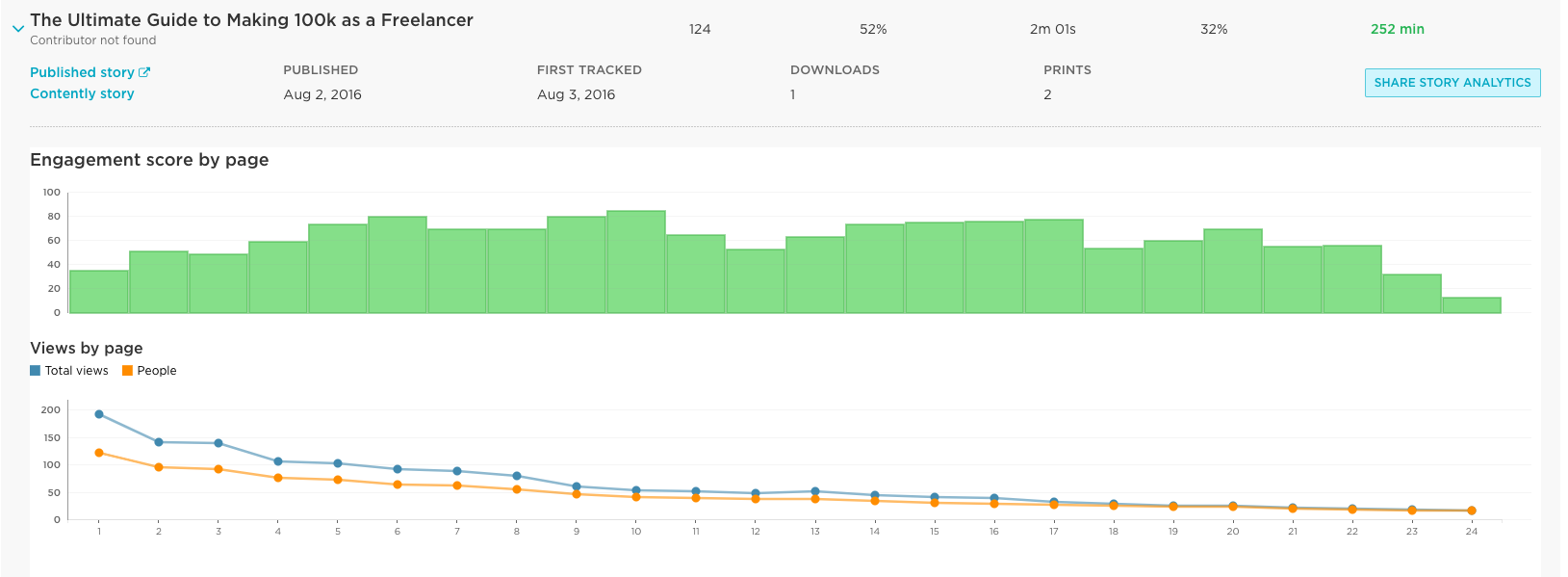Click the blue Total views point for page 13
This screenshot has width=1568, height=577.
(x=815, y=491)
